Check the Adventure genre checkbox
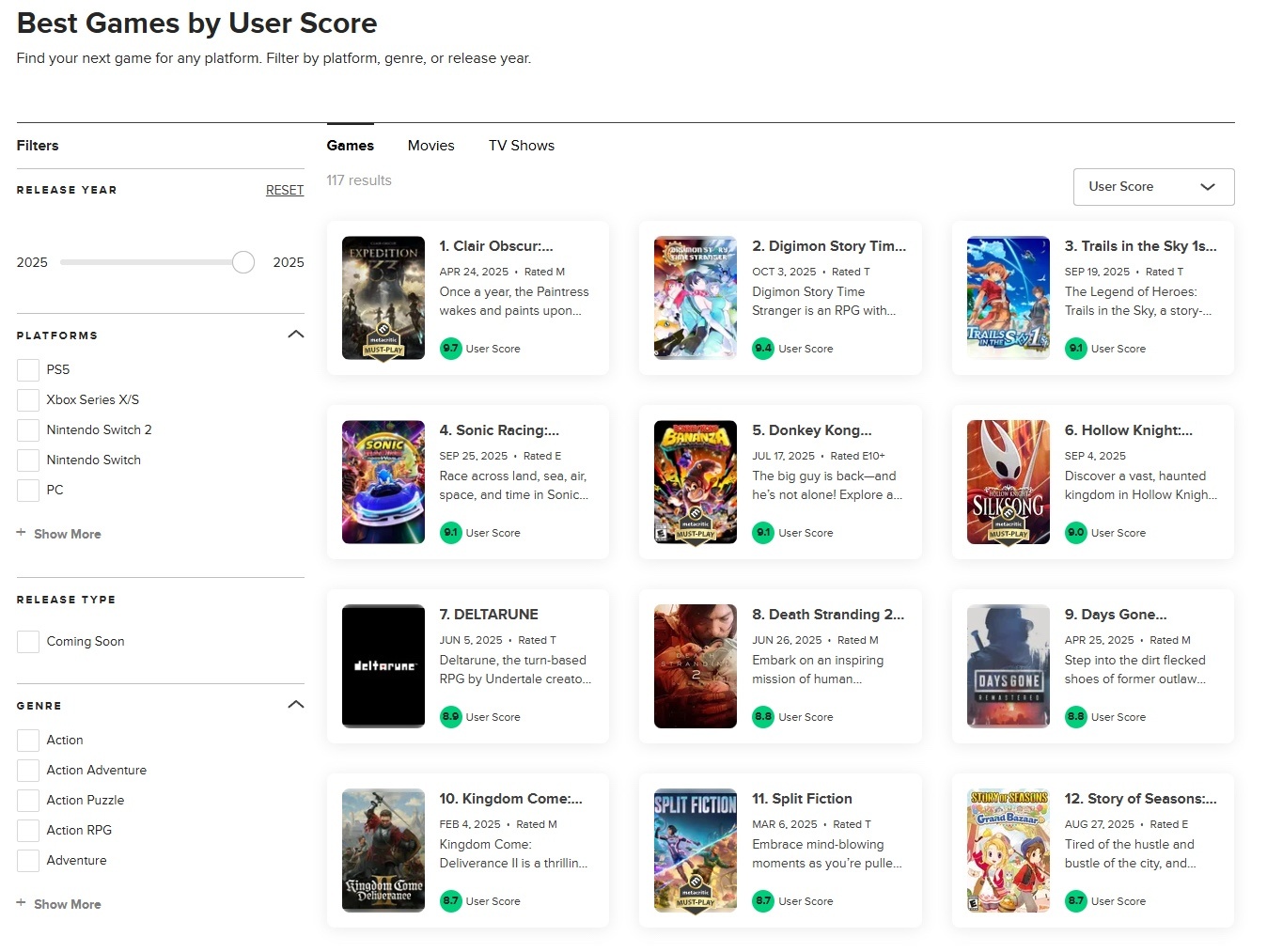The width and height of the screenshot is (1267, 952). click(28, 860)
